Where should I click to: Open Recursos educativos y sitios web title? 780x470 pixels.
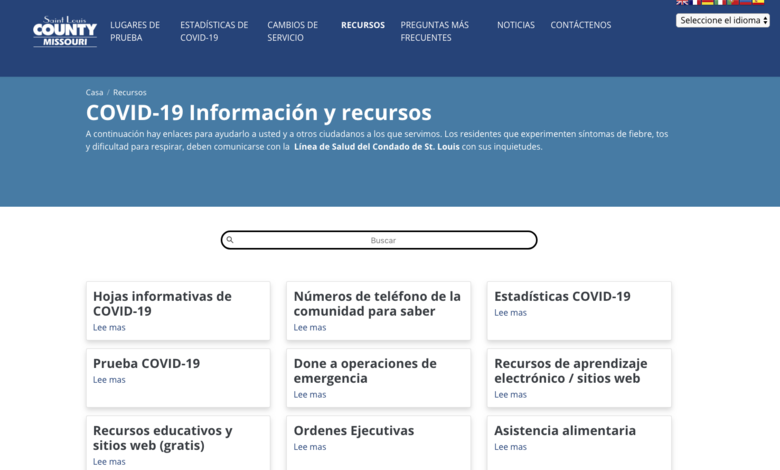click(163, 438)
